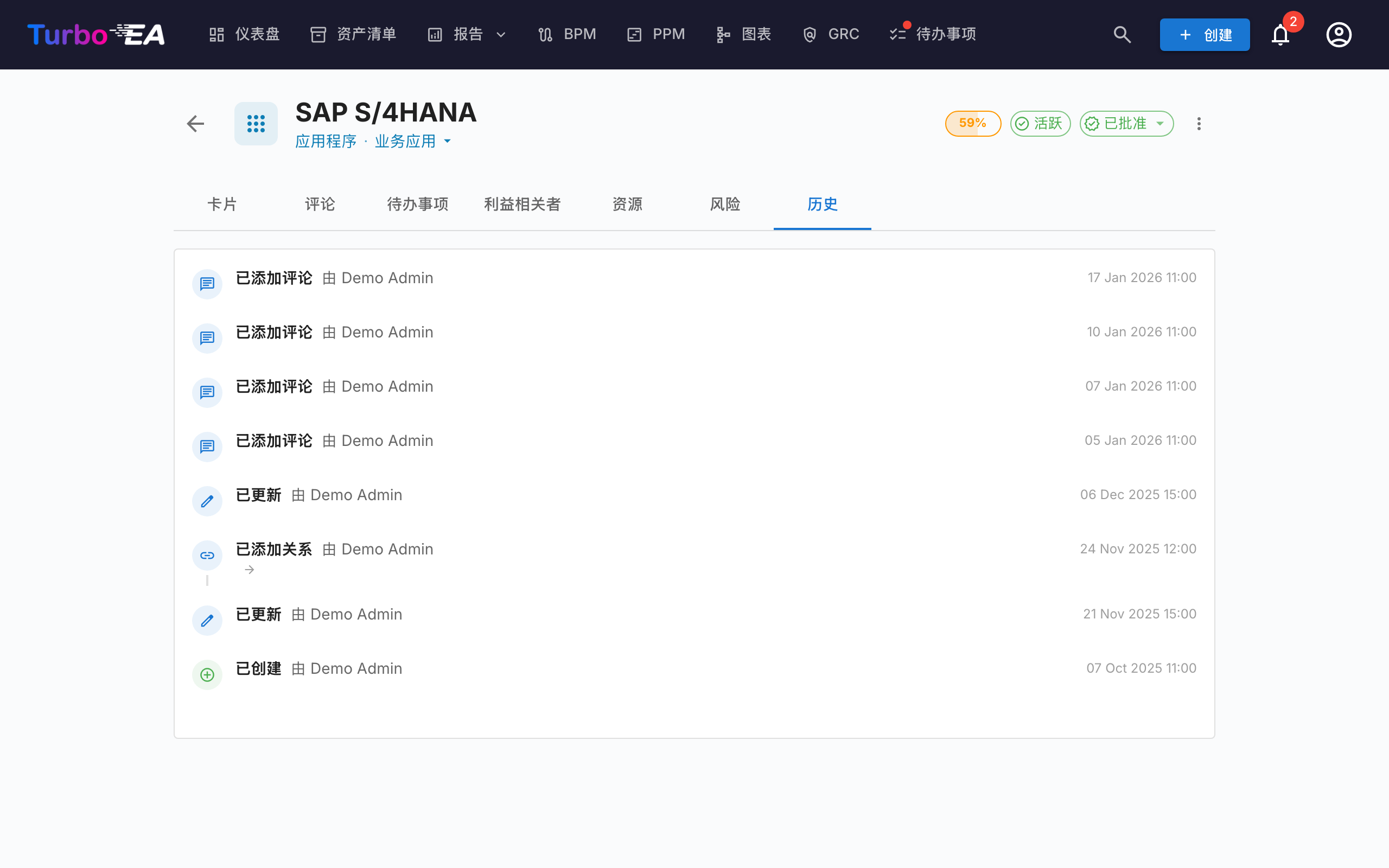Click the 应用程序 type link
The image size is (1389, 868).
pos(326,141)
